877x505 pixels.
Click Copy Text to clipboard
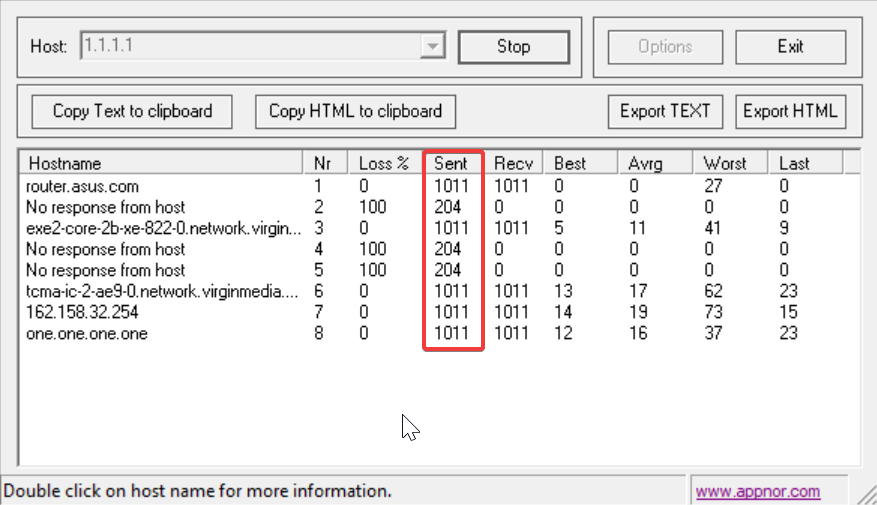point(132,111)
